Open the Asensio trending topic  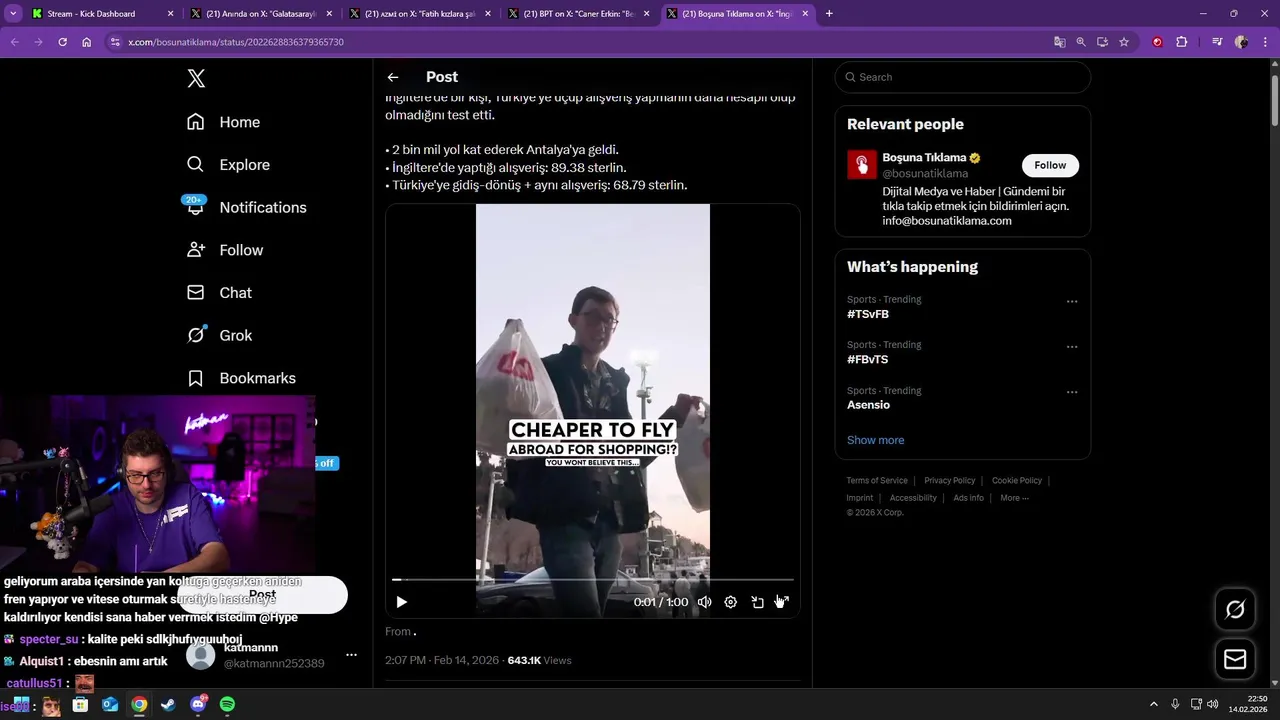pyautogui.click(x=868, y=405)
